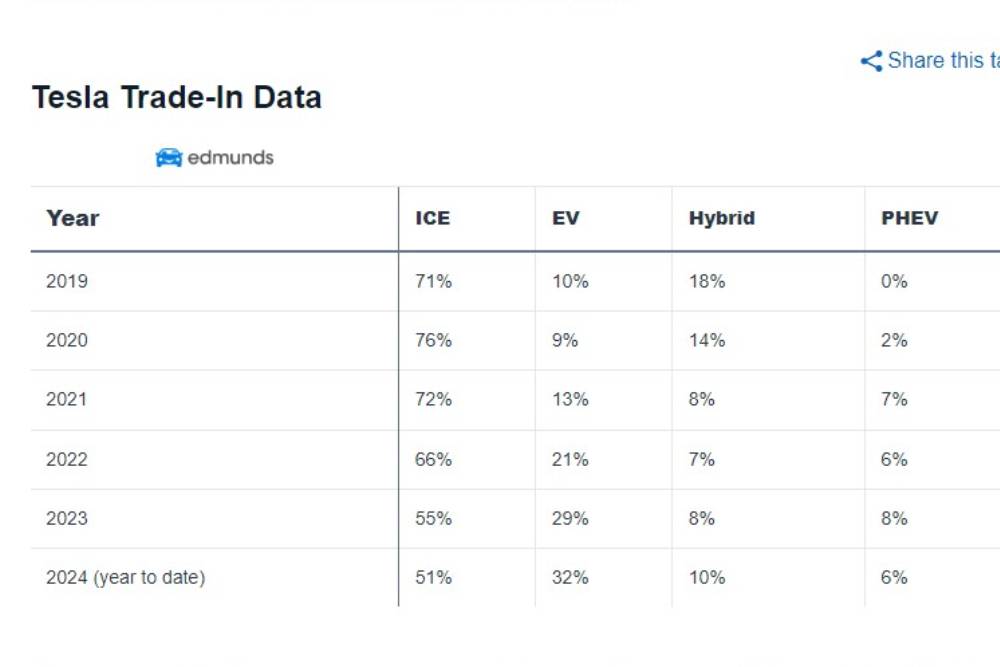Click the share icon
This screenshot has height=667, width=1000.
point(871,61)
